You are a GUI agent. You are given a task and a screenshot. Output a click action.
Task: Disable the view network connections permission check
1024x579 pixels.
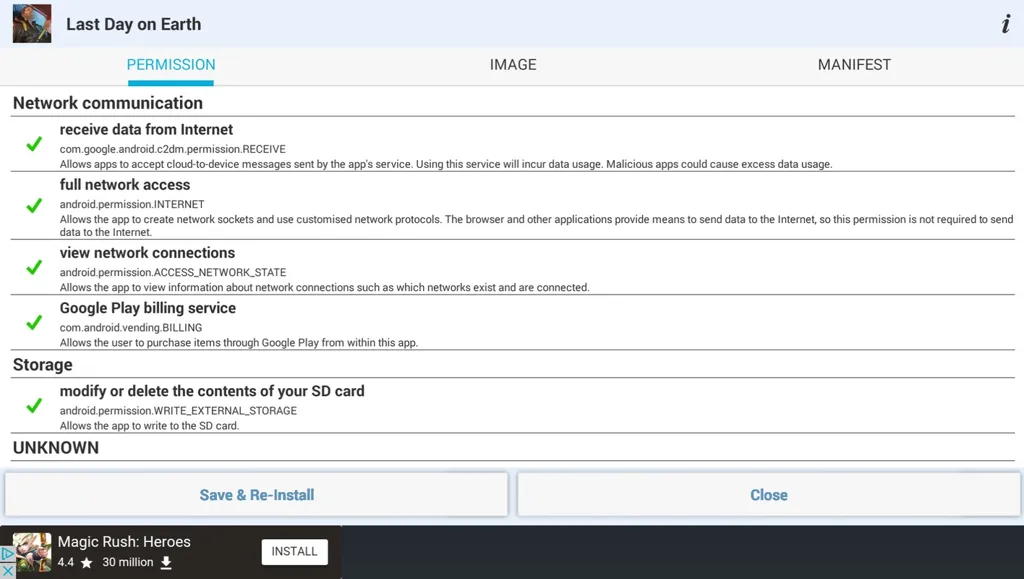34,268
